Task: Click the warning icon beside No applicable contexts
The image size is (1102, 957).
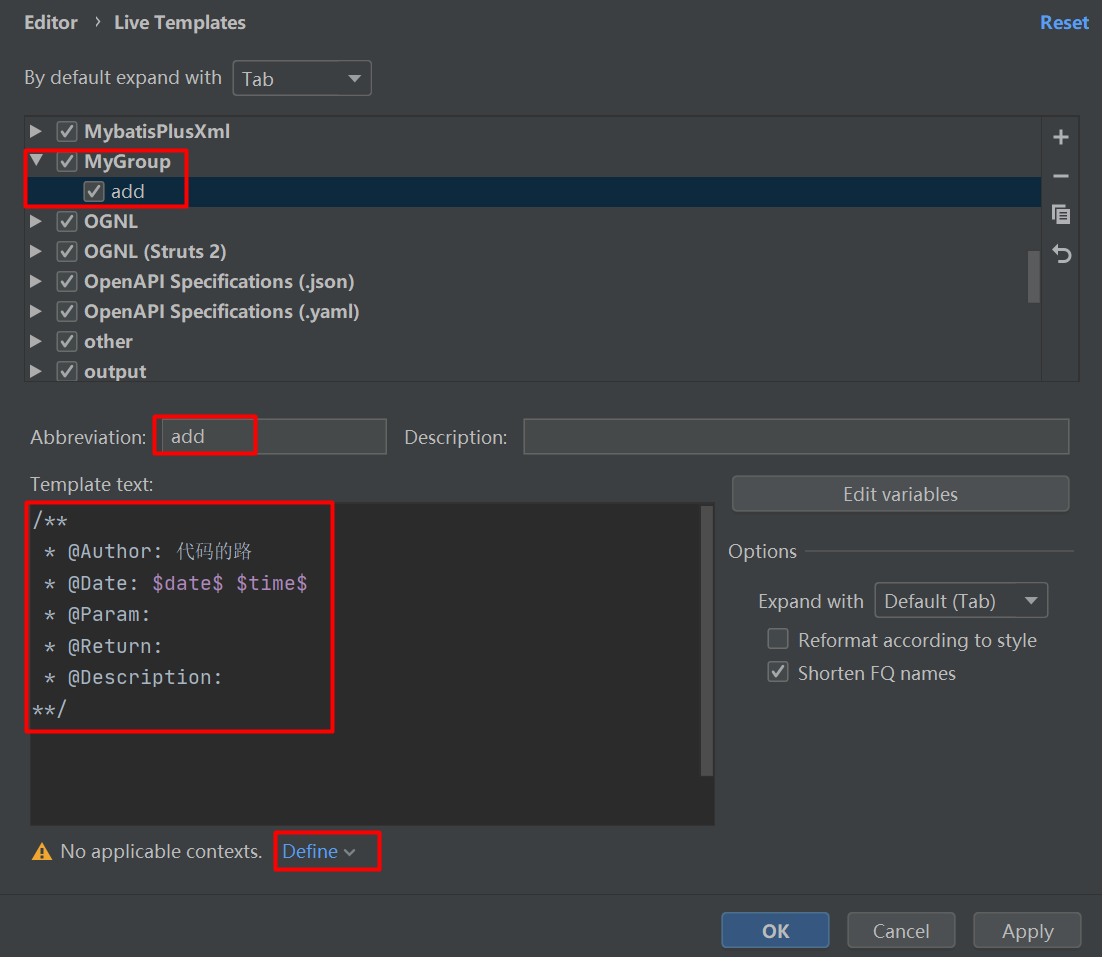Action: coord(42,852)
